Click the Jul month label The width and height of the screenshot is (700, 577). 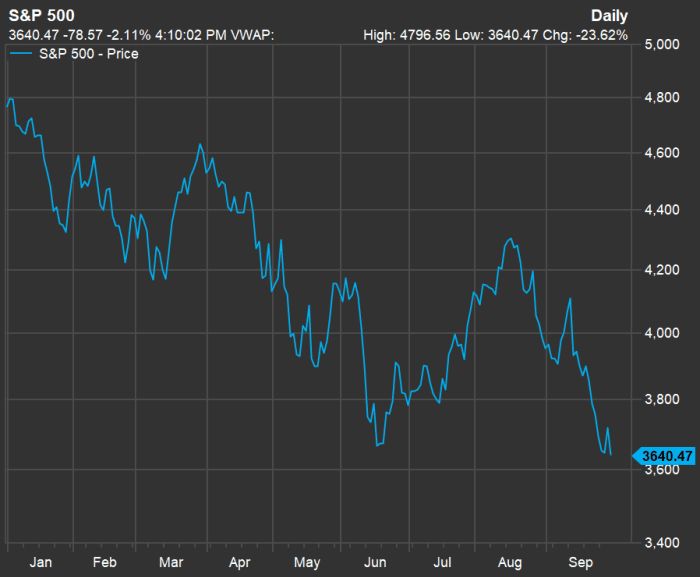[442, 562]
